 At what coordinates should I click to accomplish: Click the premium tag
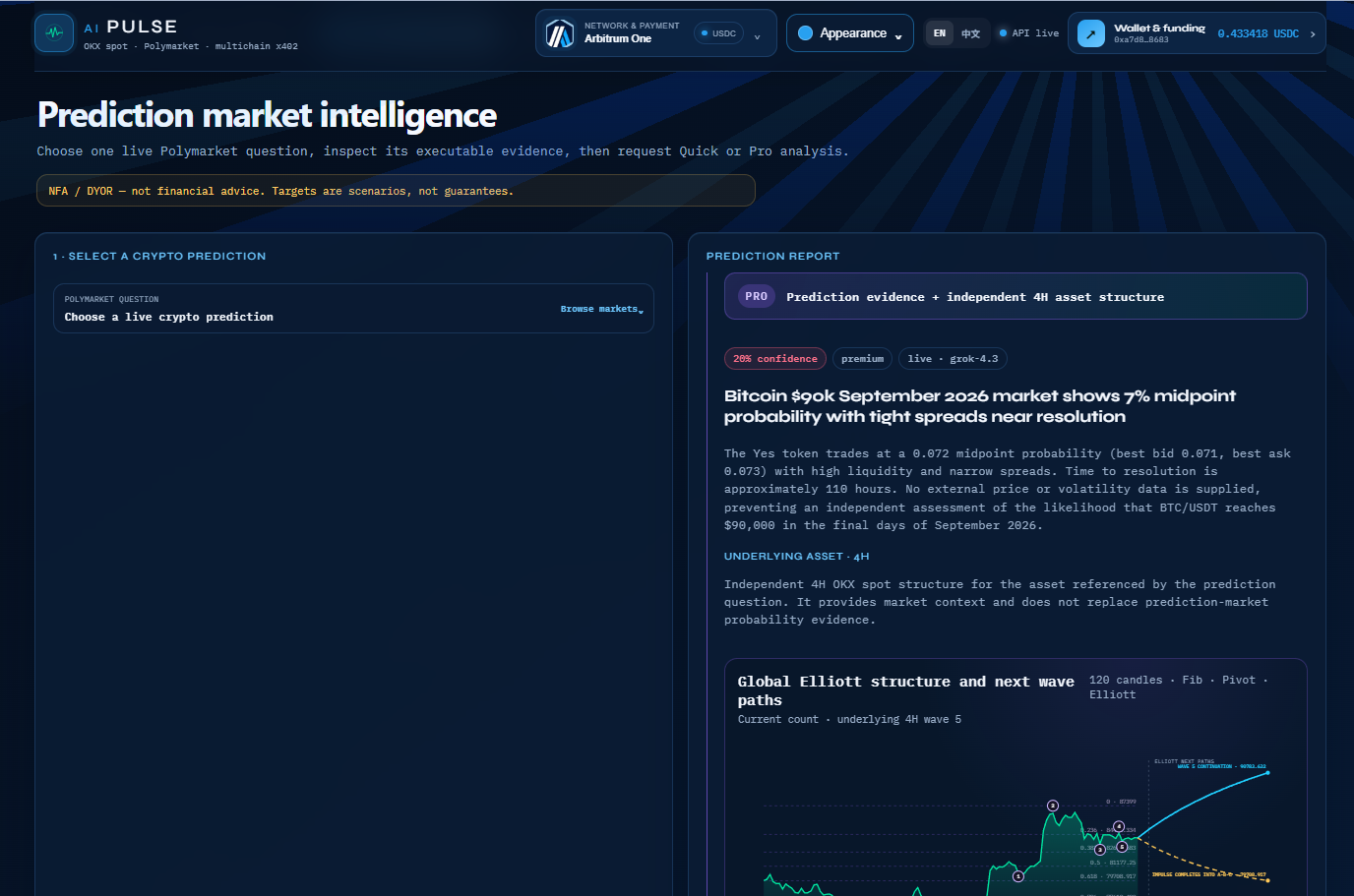click(862, 359)
